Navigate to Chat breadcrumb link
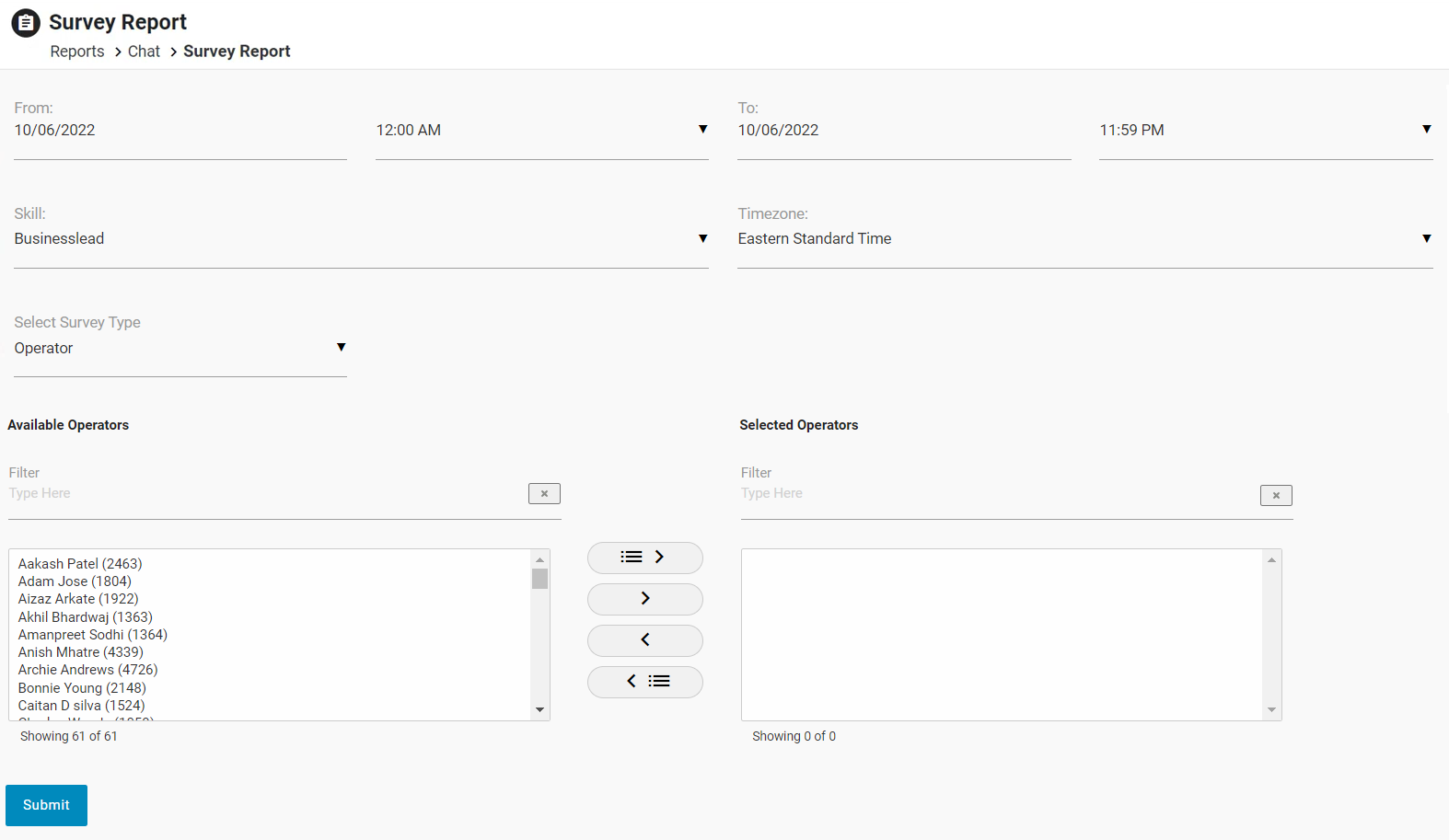 [144, 52]
